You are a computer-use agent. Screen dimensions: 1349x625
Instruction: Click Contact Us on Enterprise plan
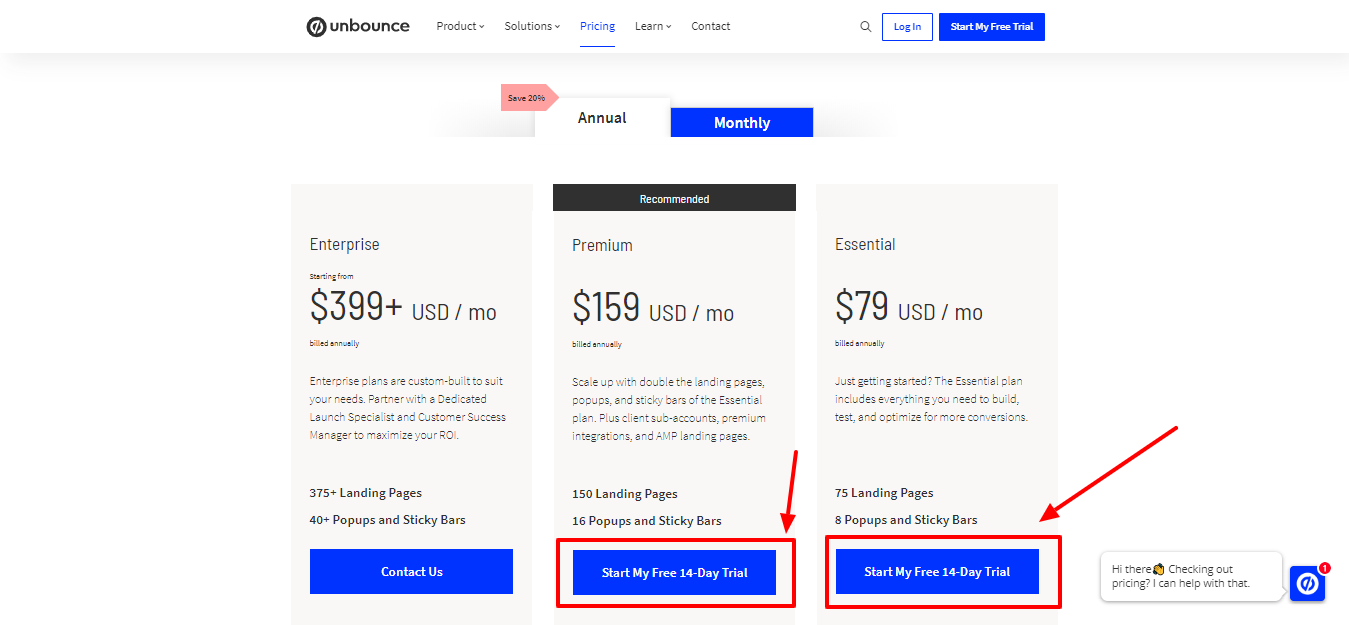411,572
